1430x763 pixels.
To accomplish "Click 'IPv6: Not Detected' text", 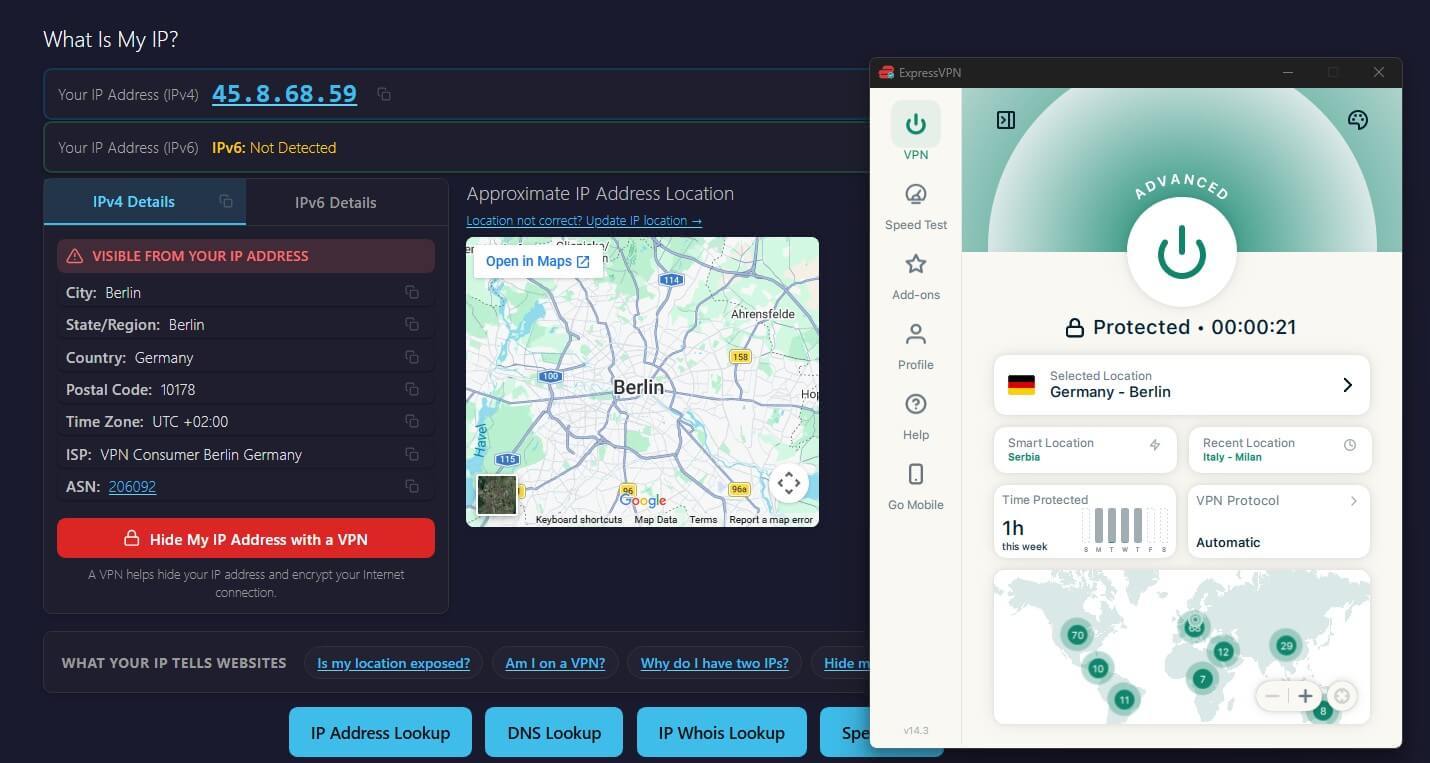I will click(274, 147).
